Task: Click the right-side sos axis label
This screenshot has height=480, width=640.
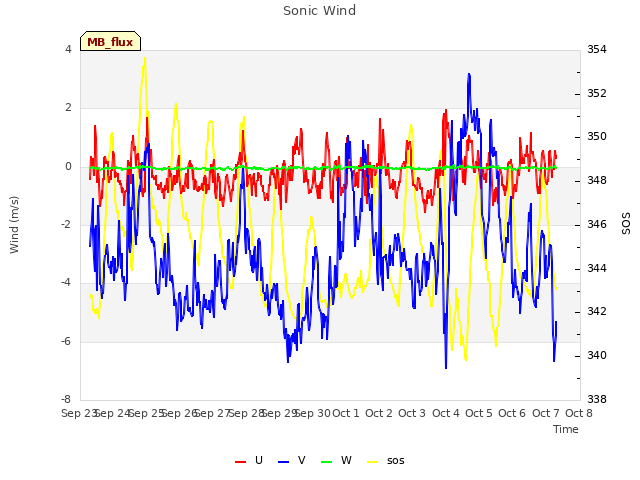Action: pos(626,223)
